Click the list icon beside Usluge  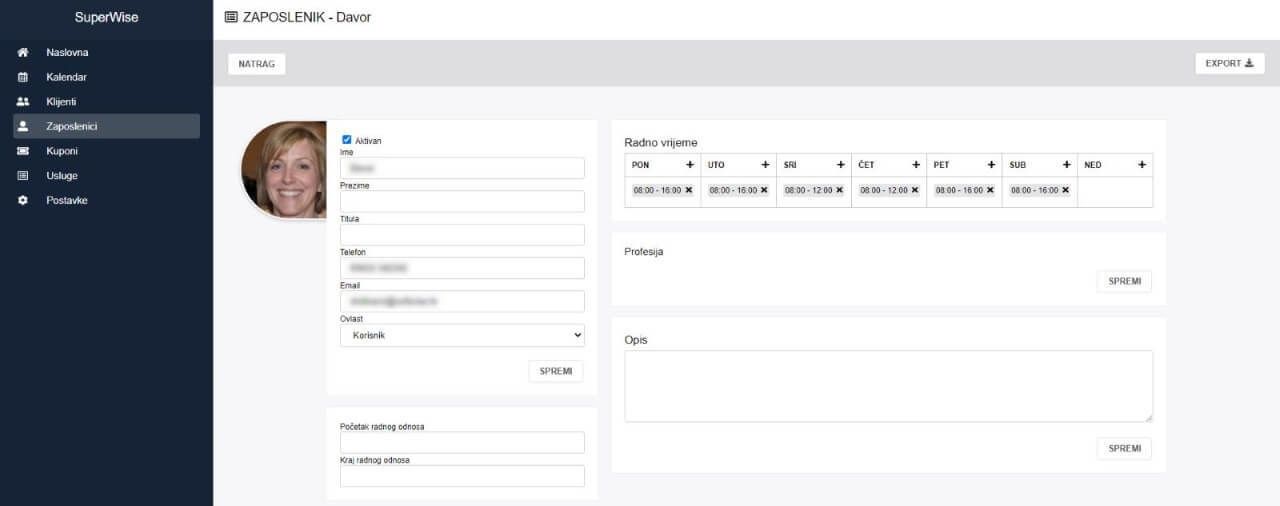(x=23, y=176)
